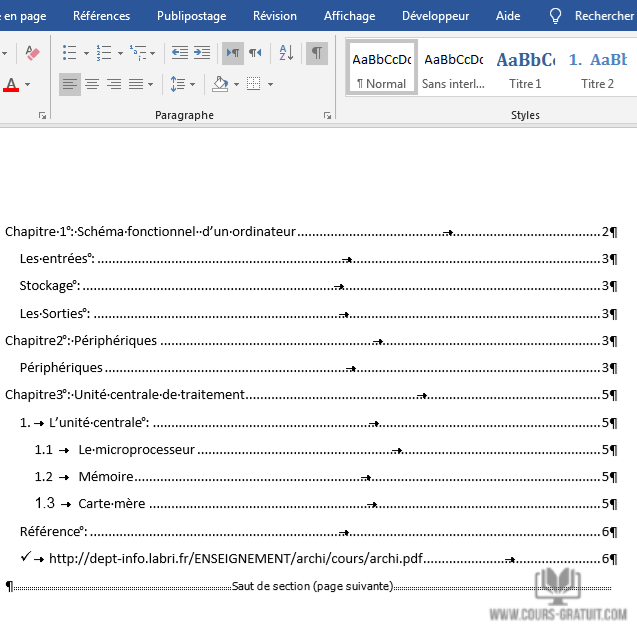The height and width of the screenshot is (629, 637).
Task: Toggle the show paragraph marks button
Action: pyautogui.click(x=317, y=53)
